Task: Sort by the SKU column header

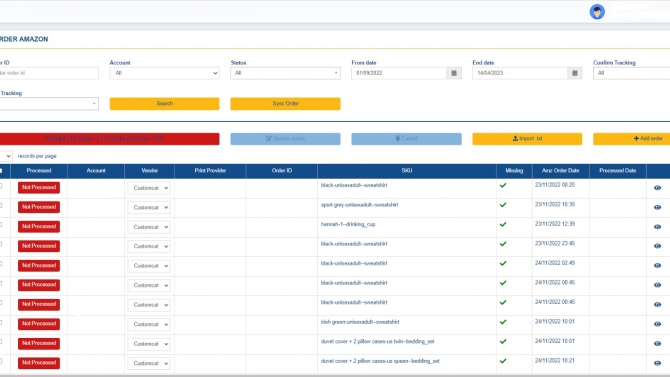Action: [407, 171]
